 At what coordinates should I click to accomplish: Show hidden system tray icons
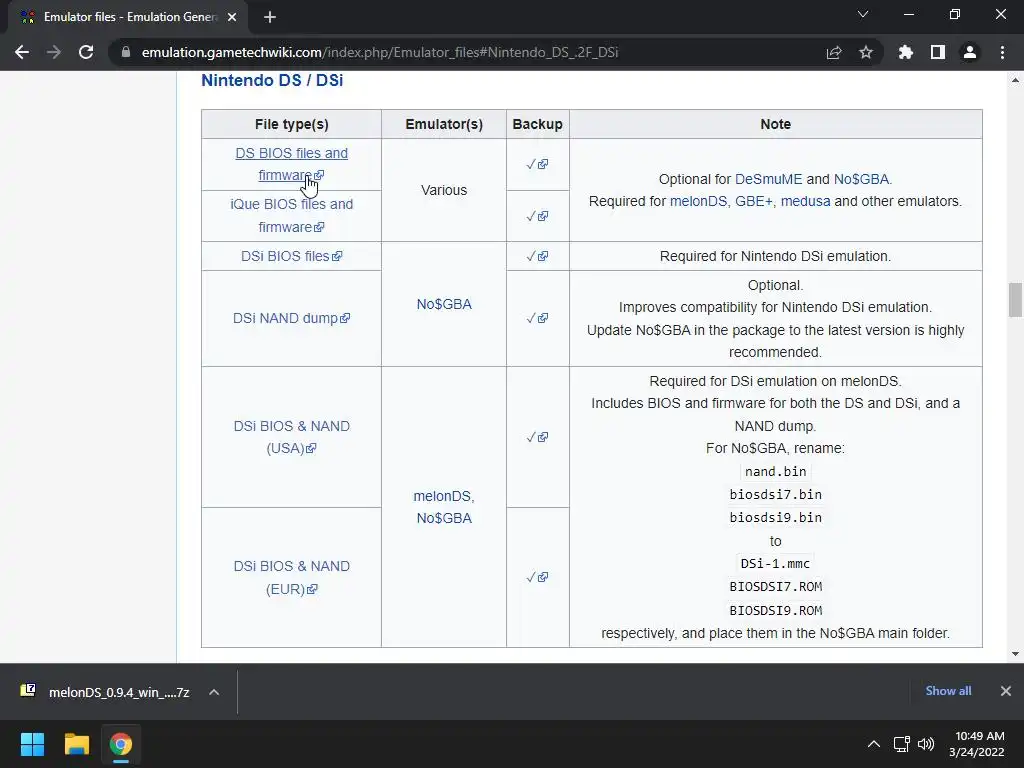point(874,744)
